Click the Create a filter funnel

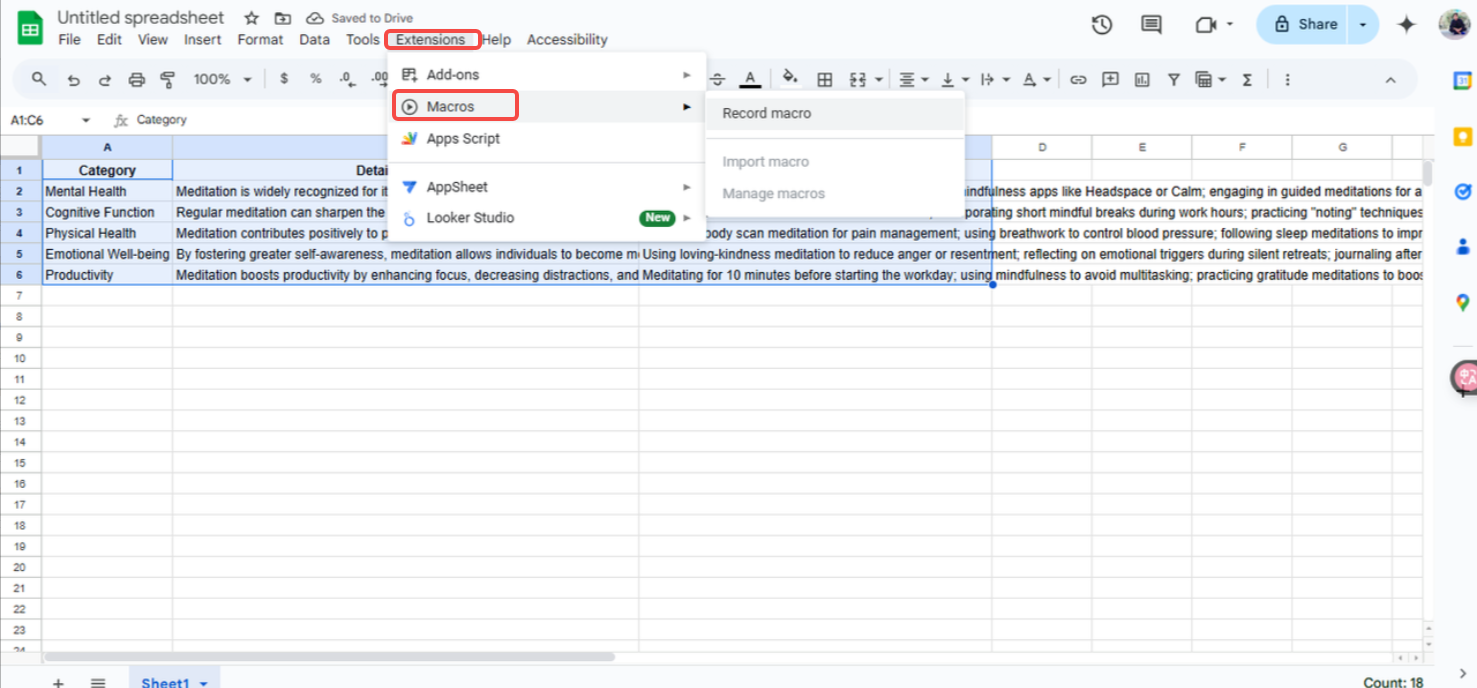(1174, 79)
